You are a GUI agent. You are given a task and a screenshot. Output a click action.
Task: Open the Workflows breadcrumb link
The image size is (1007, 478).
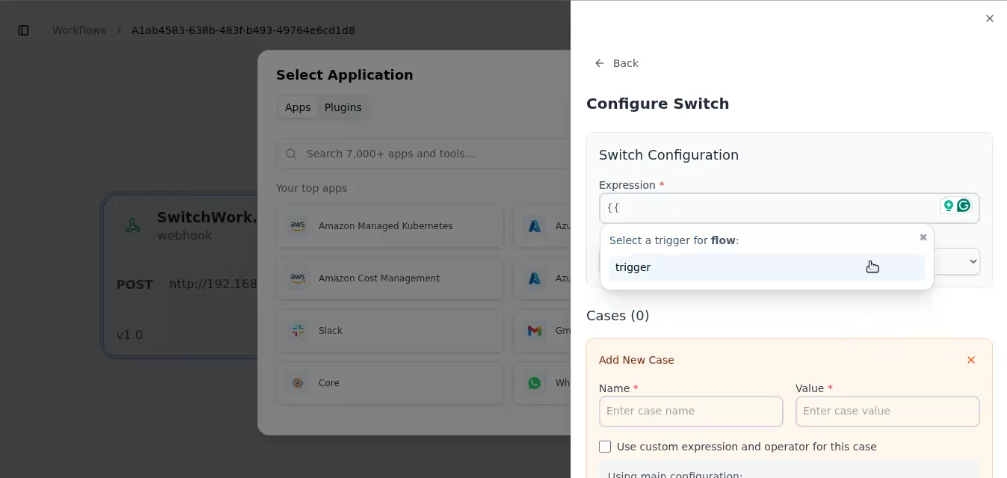click(x=79, y=30)
